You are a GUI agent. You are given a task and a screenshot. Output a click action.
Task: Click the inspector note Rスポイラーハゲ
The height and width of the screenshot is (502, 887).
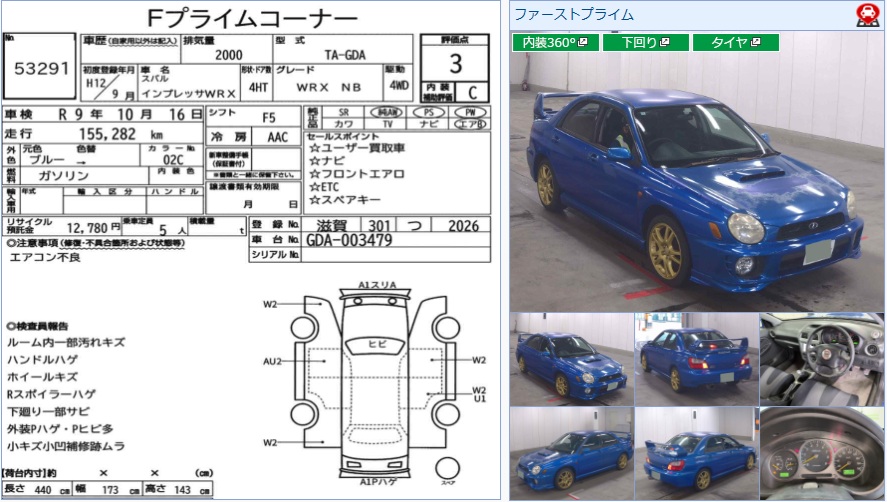(x=51, y=394)
